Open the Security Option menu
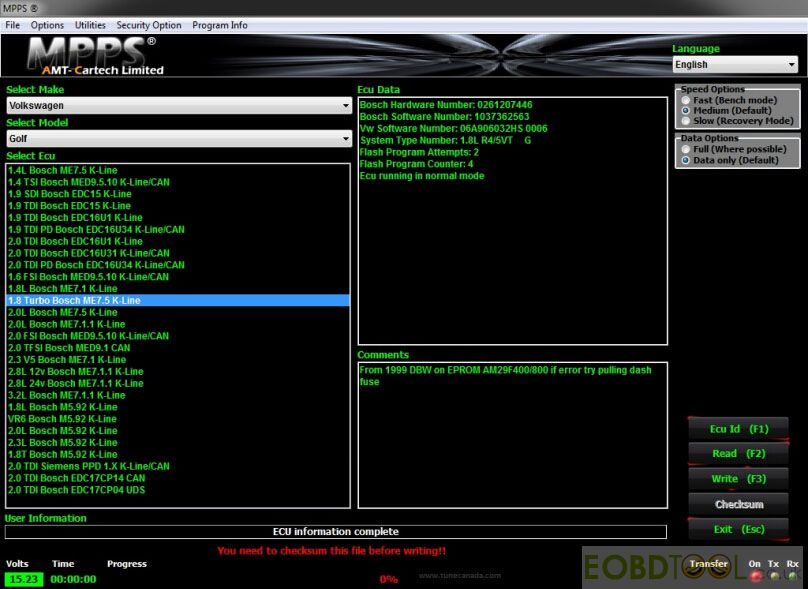Screen dimensions: 808x589 click(x=149, y=25)
